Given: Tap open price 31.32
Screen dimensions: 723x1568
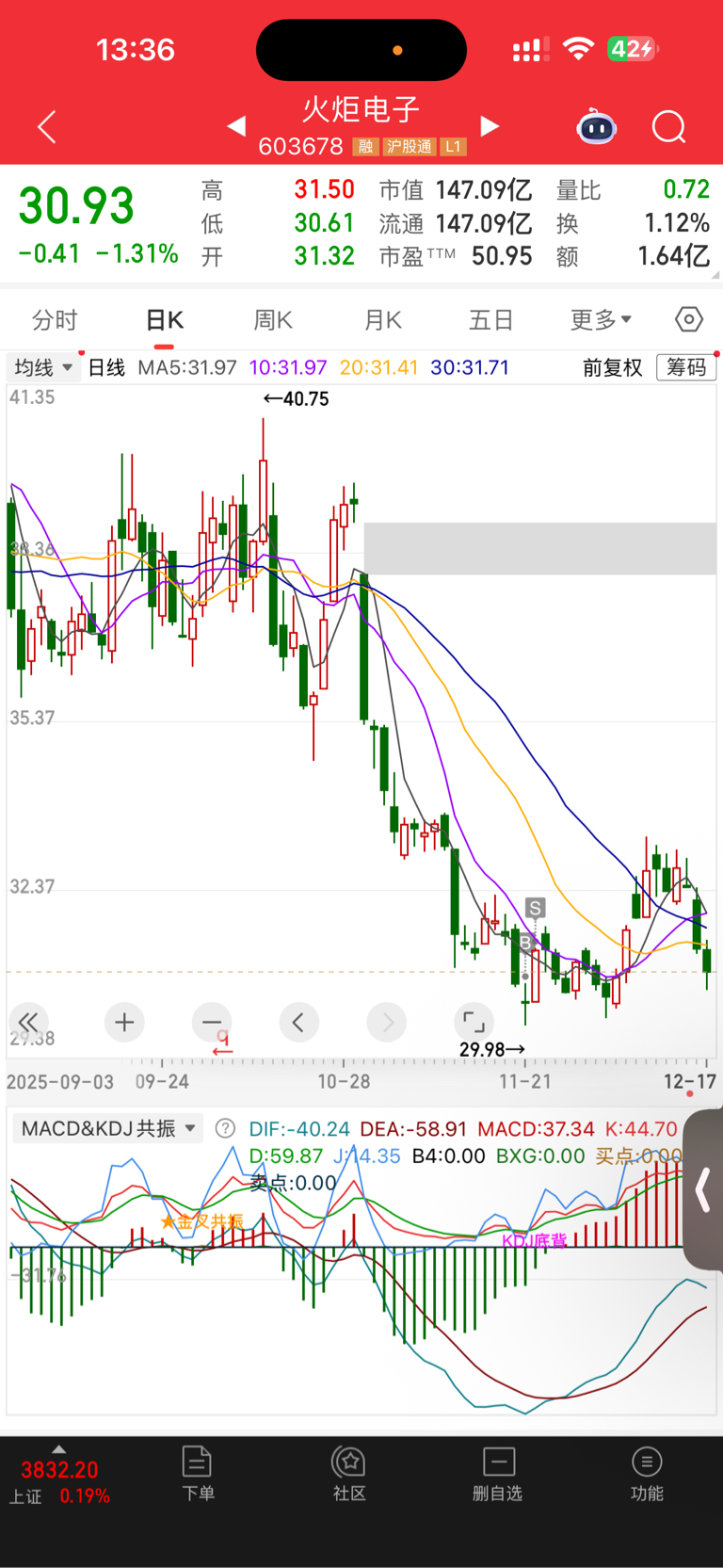Looking at the screenshot, I should point(324,256).
